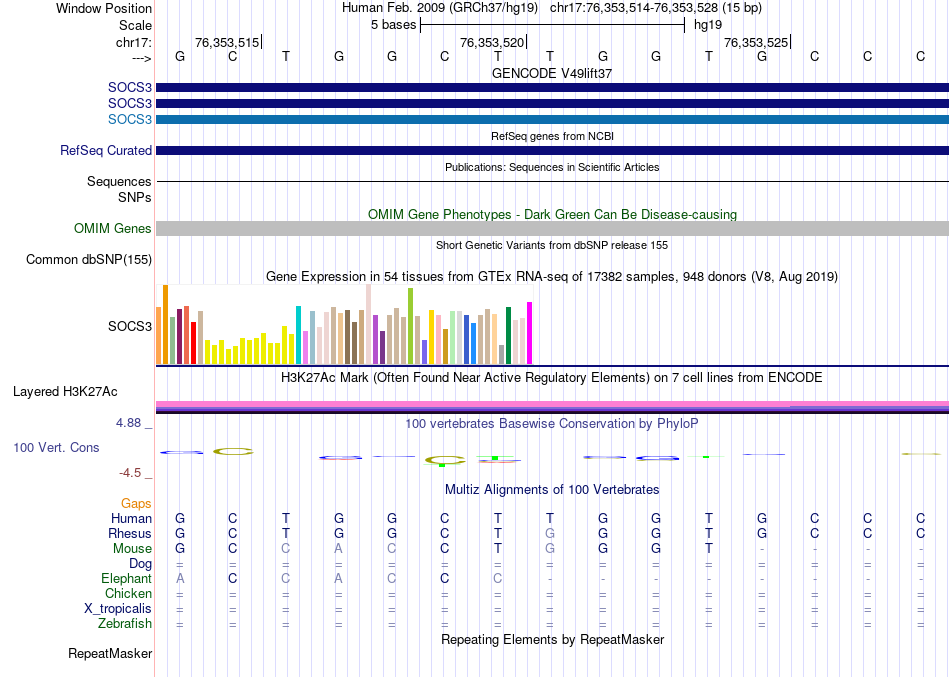Click the Mouse species label
Viewport: 950px width, 677px height.
[133, 549]
